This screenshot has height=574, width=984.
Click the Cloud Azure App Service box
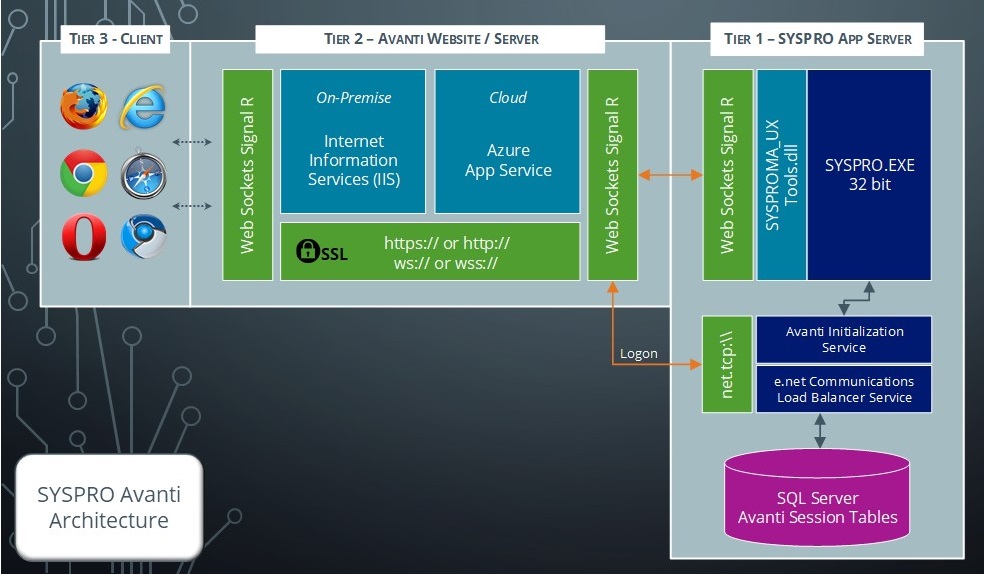click(x=507, y=141)
